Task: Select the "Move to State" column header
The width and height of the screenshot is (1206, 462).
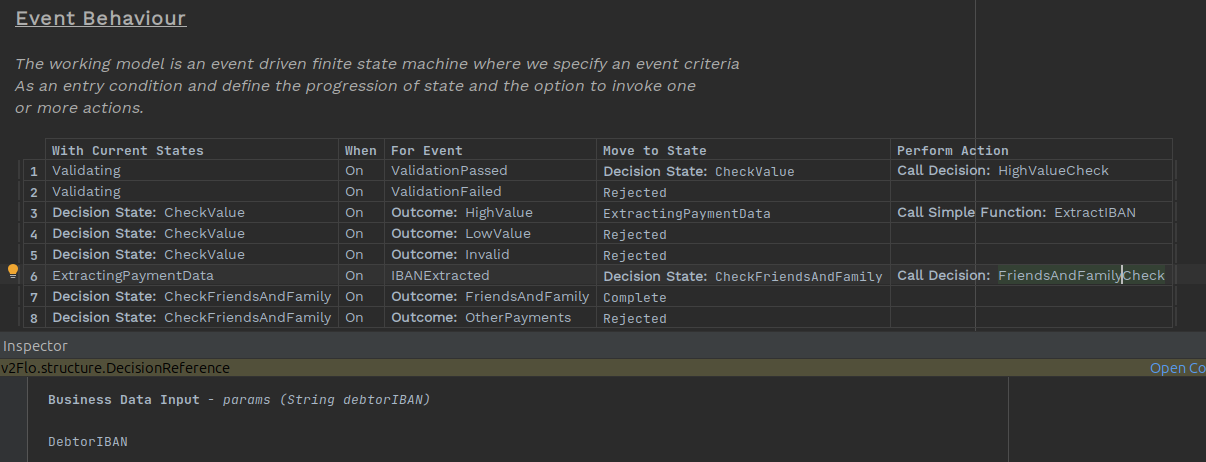Action: click(x=654, y=150)
